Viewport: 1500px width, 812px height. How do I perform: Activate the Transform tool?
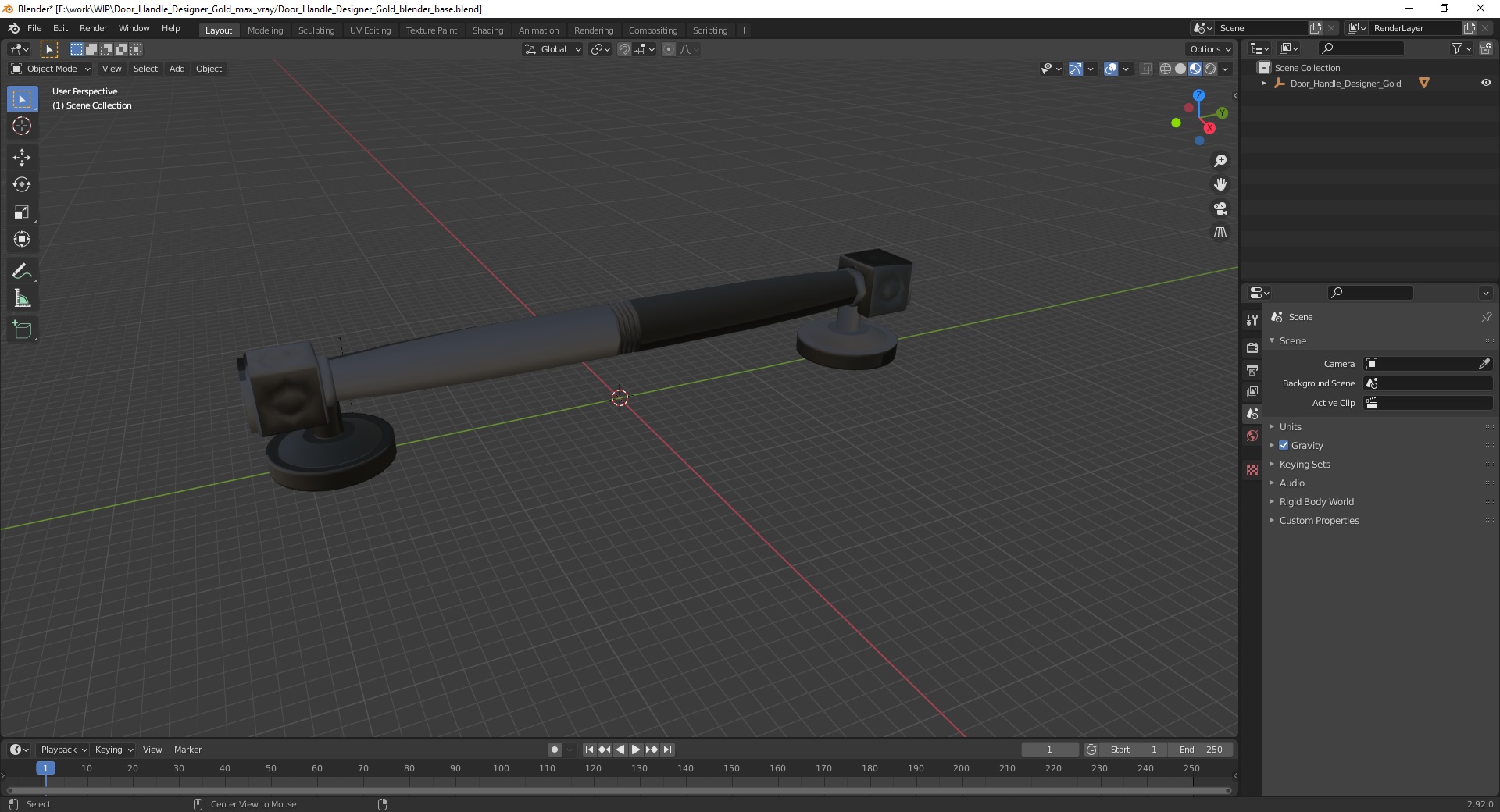point(22,240)
